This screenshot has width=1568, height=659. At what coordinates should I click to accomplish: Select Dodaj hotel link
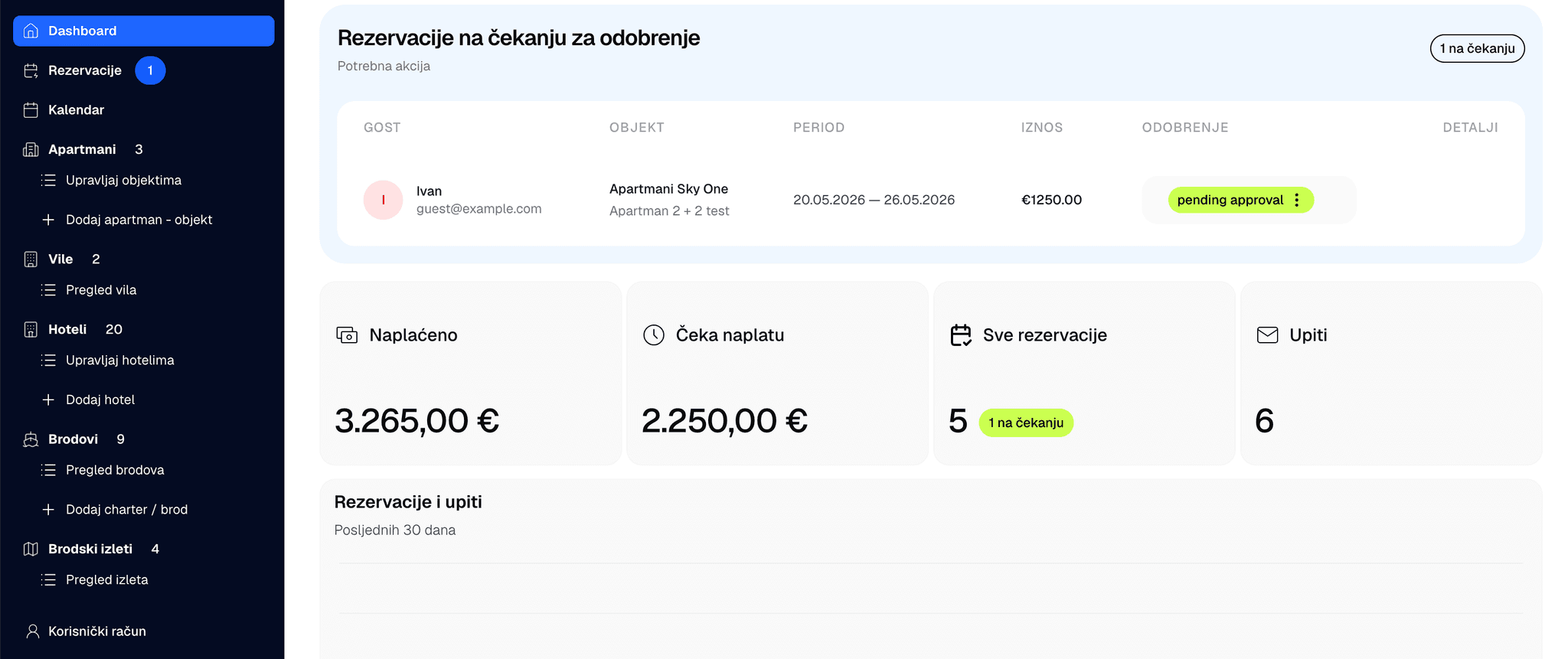pyautogui.click(x=100, y=400)
